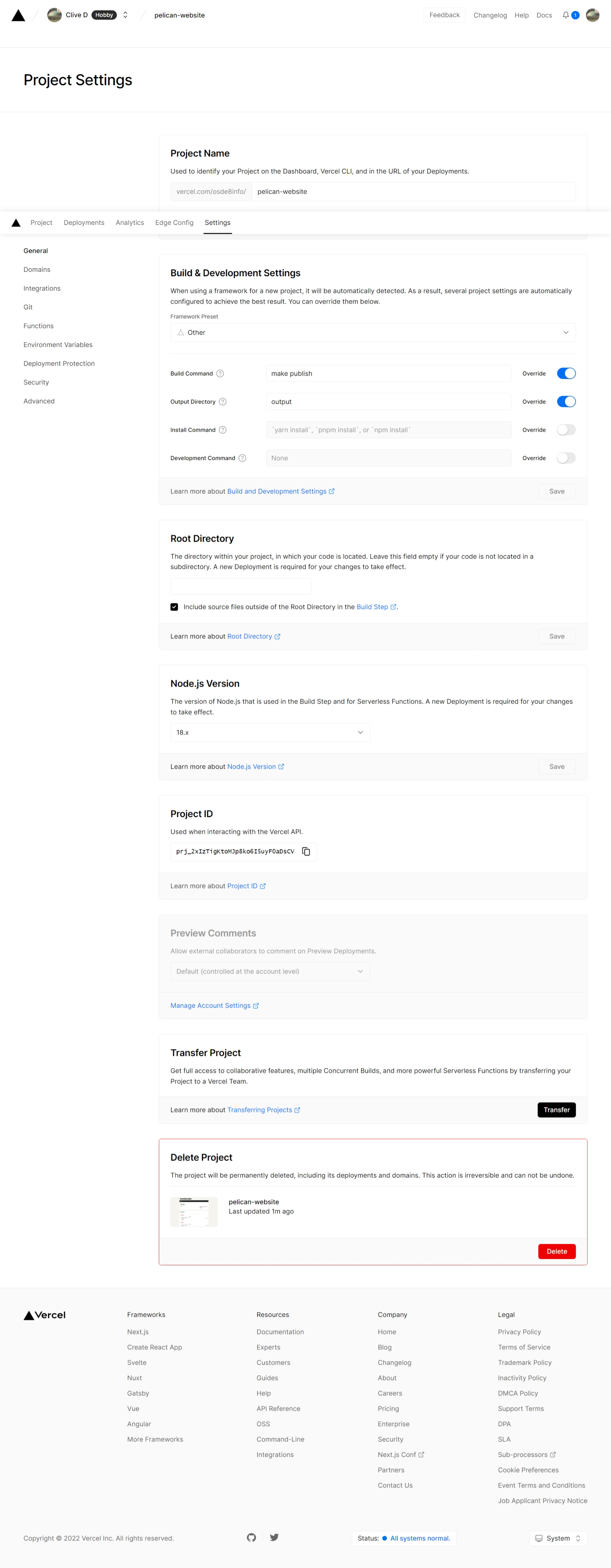Open the Framework Preset dropdown
This screenshot has height=1568, width=611.
click(373, 332)
